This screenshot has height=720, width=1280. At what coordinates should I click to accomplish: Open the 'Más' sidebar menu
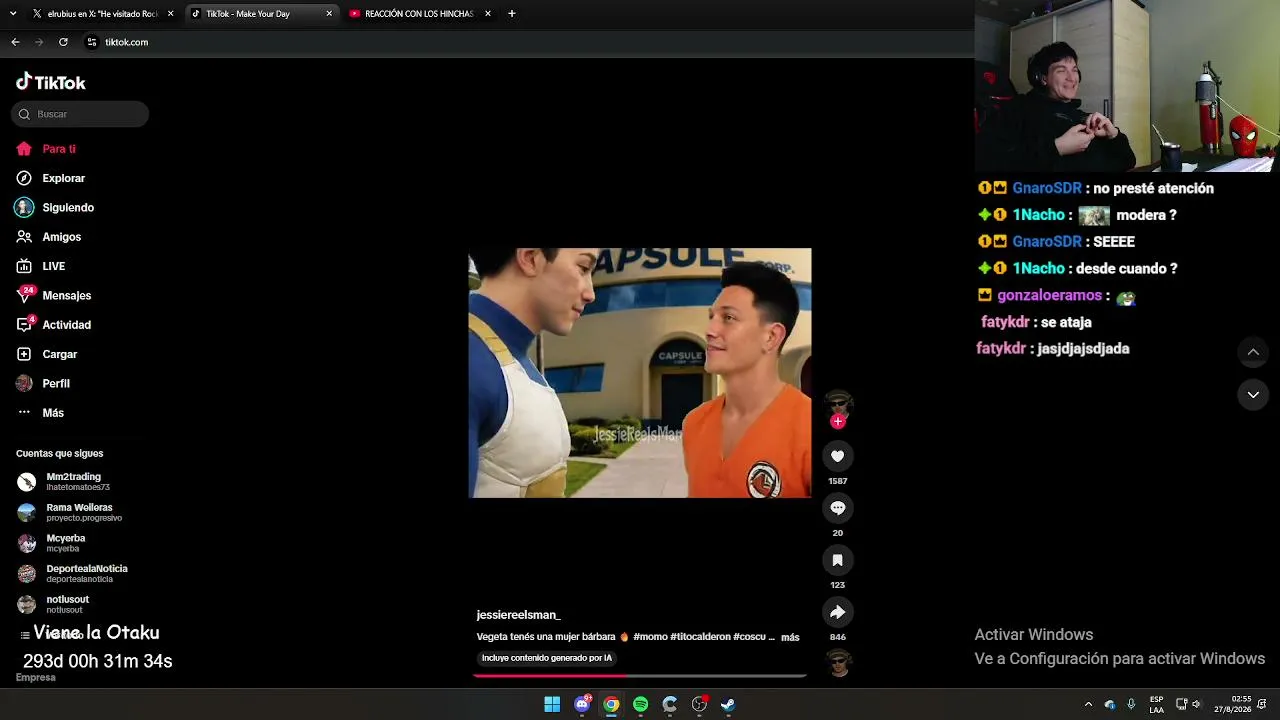(40, 413)
